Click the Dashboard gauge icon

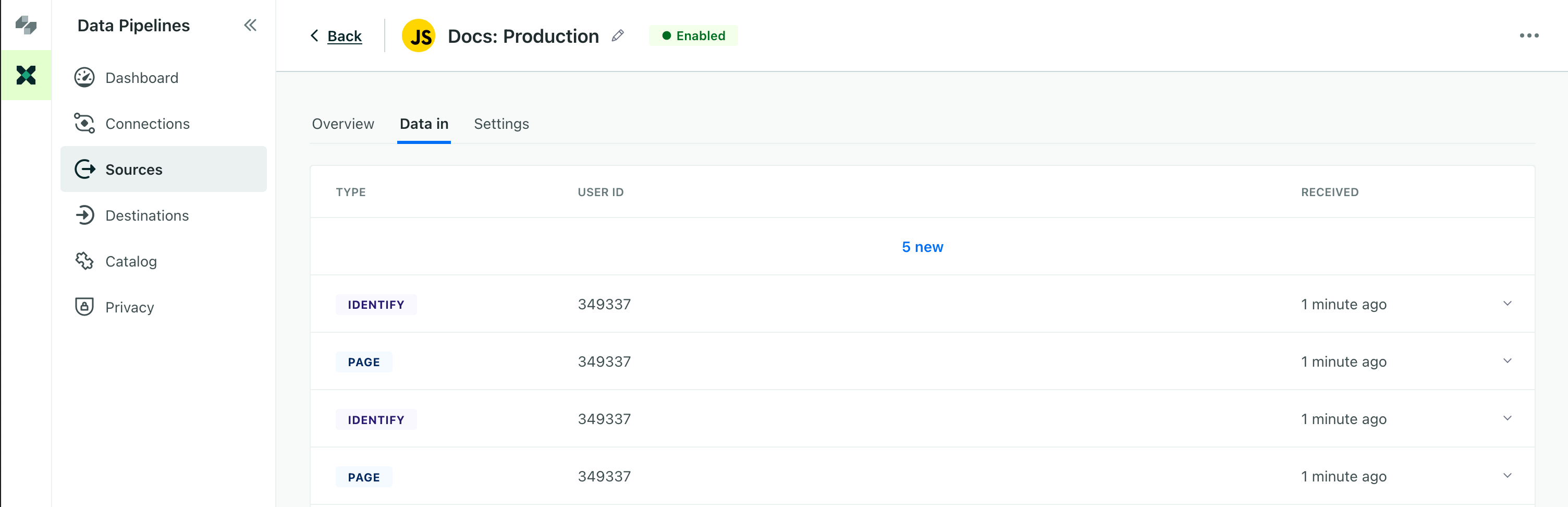(x=84, y=78)
